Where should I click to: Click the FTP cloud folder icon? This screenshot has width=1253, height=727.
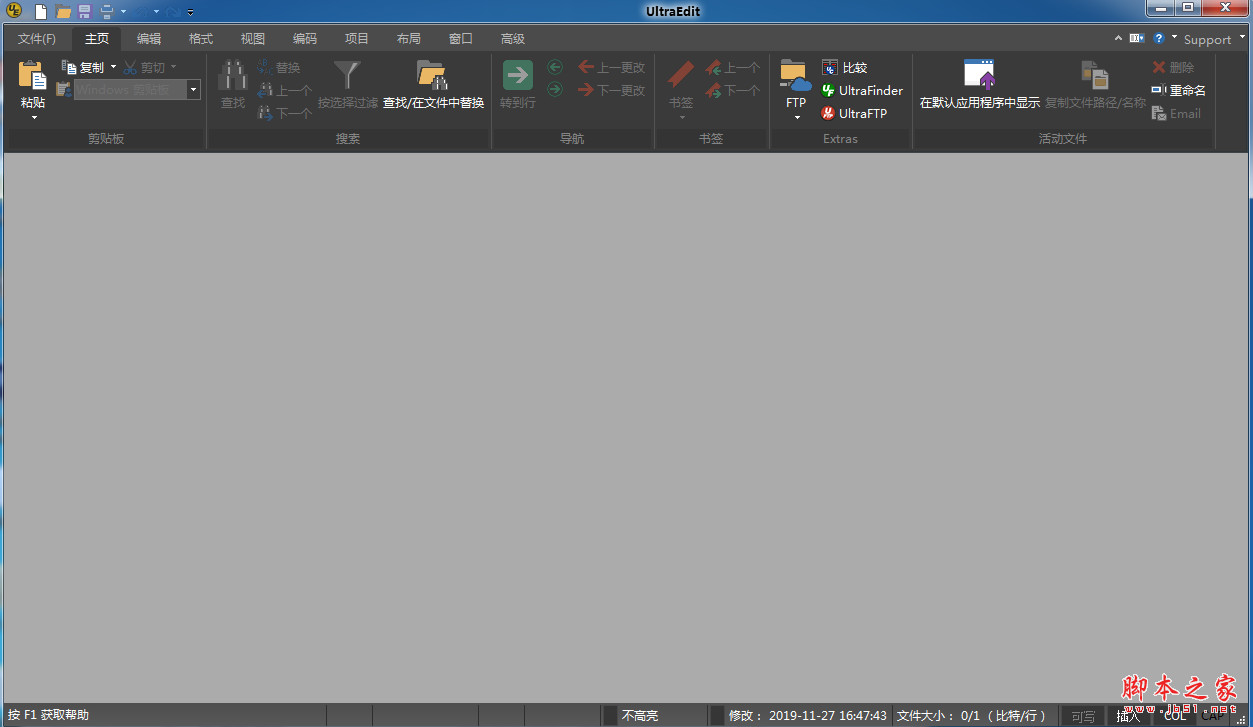(x=796, y=76)
